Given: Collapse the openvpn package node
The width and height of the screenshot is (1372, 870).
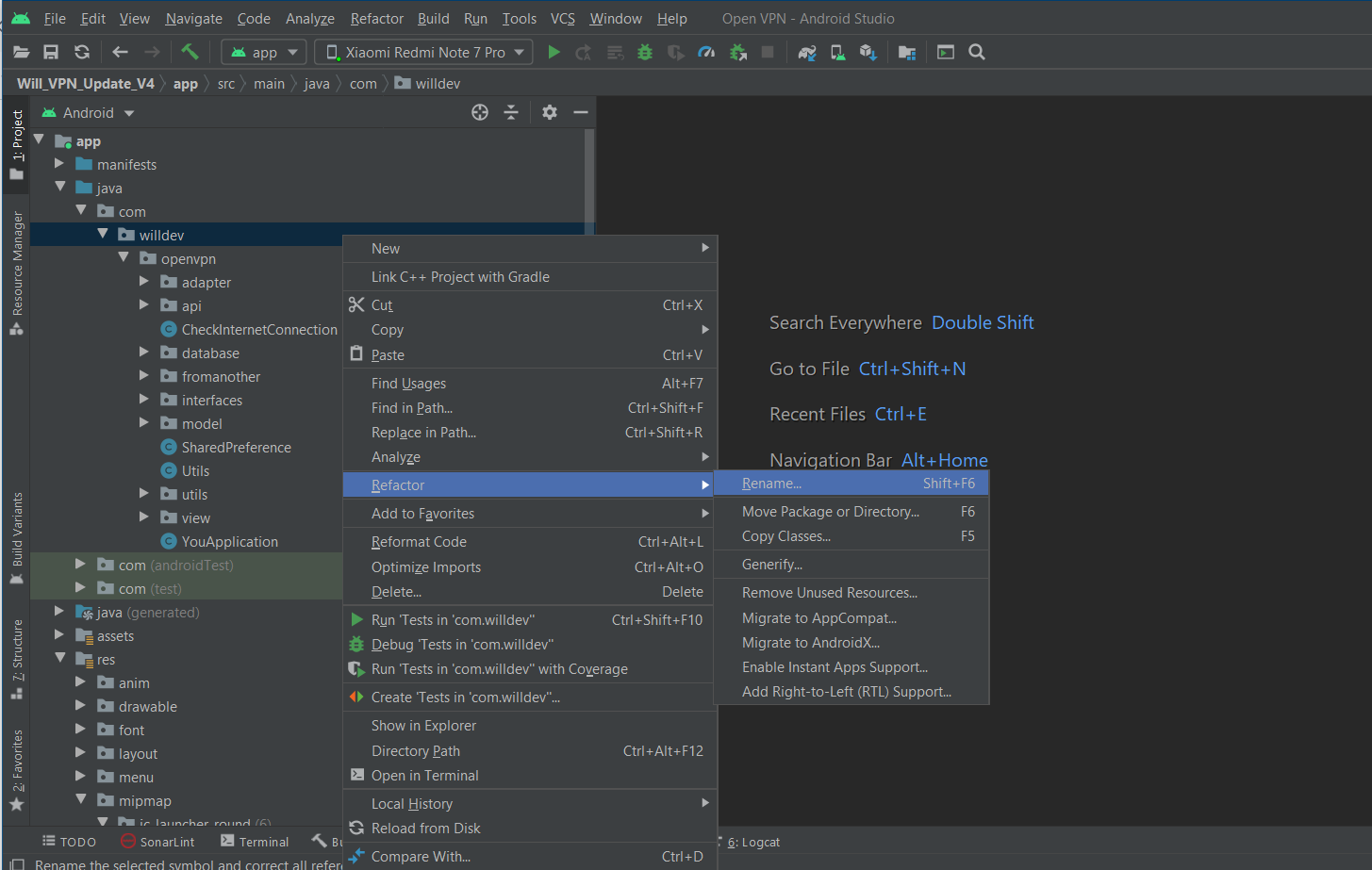Looking at the screenshot, I should 124,257.
